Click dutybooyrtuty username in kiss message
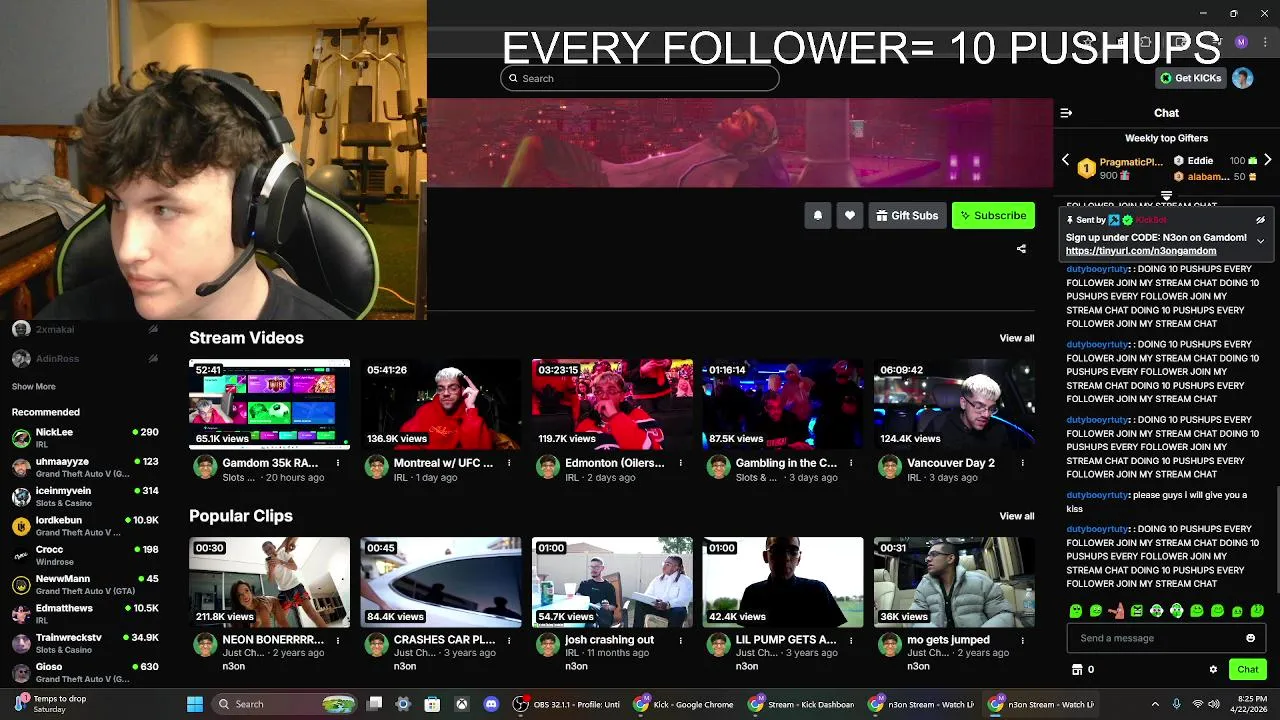 (1097, 495)
